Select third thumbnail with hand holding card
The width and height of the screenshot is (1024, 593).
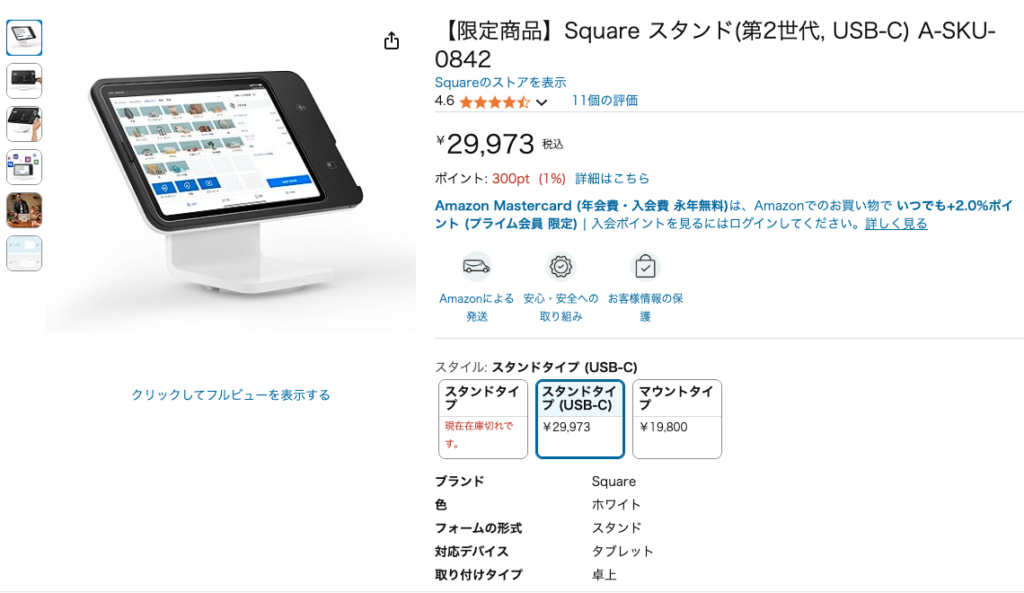click(24, 123)
